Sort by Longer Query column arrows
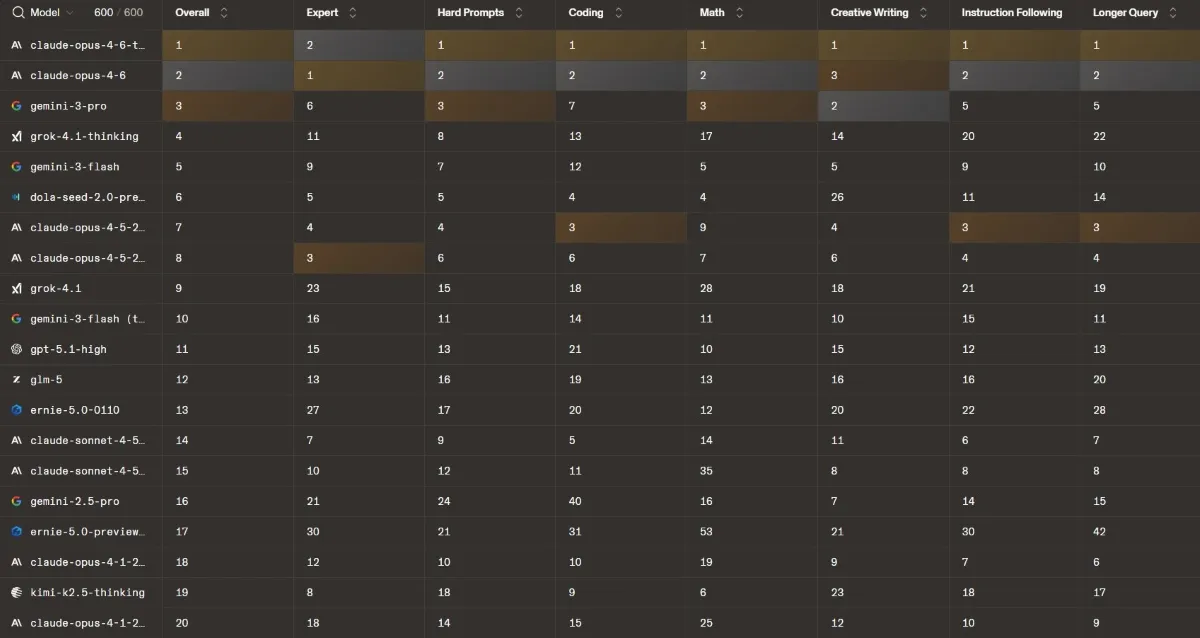 click(x=1173, y=13)
